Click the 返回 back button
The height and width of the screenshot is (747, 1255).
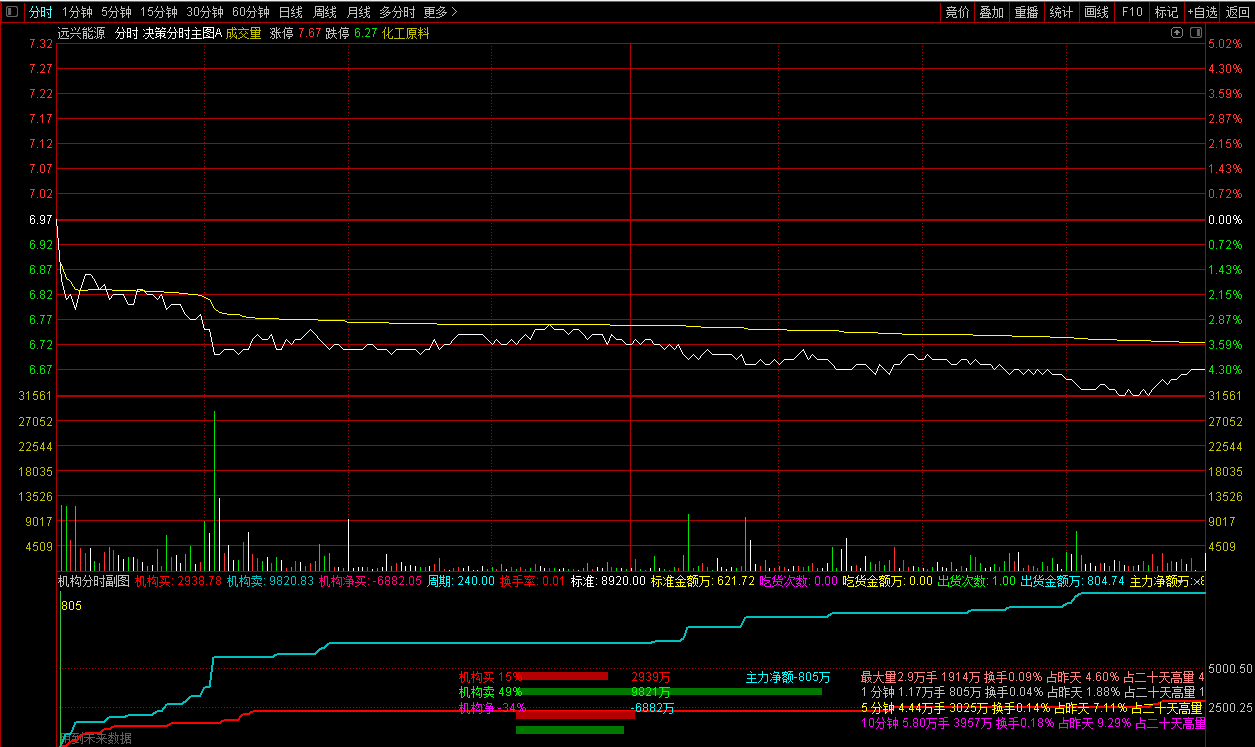click(1237, 12)
